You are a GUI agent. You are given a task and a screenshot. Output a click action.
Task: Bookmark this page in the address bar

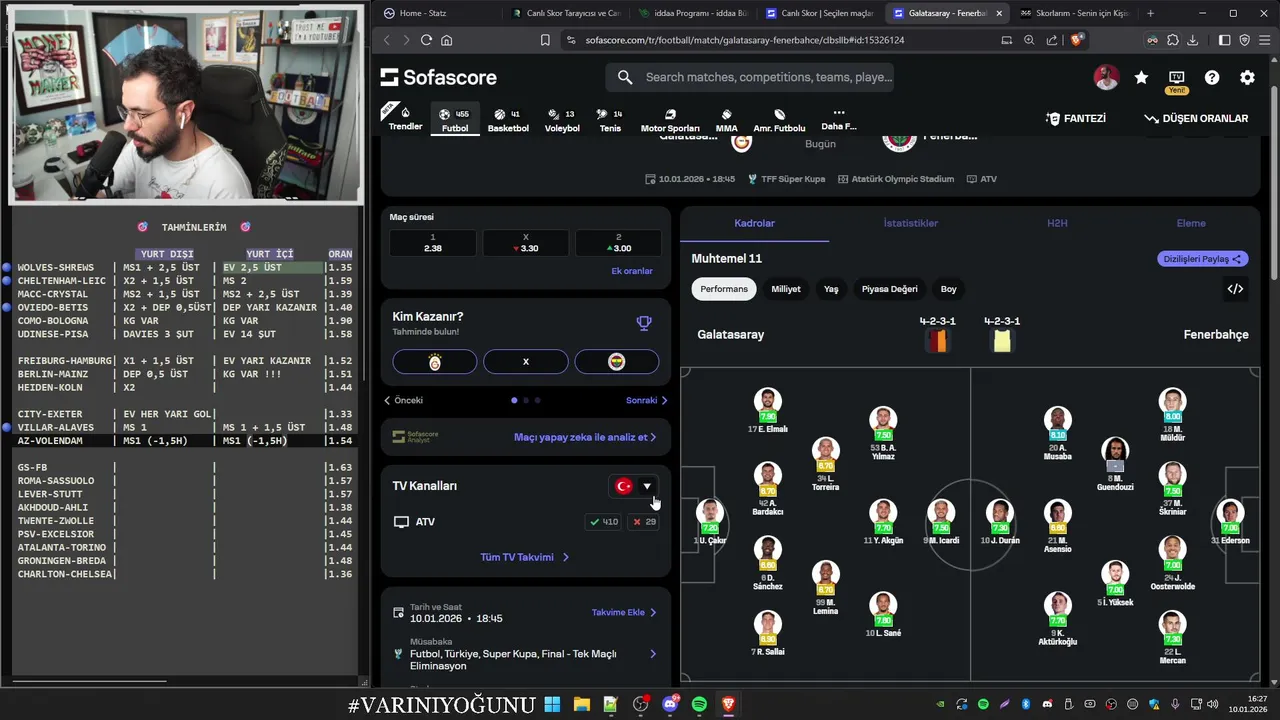pos(545,40)
